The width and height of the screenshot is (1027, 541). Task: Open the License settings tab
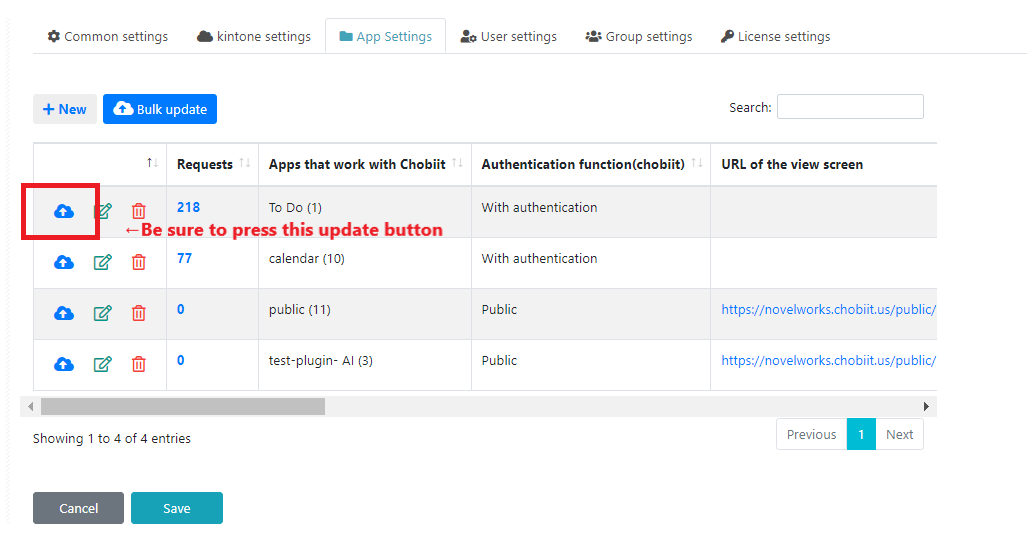[775, 37]
